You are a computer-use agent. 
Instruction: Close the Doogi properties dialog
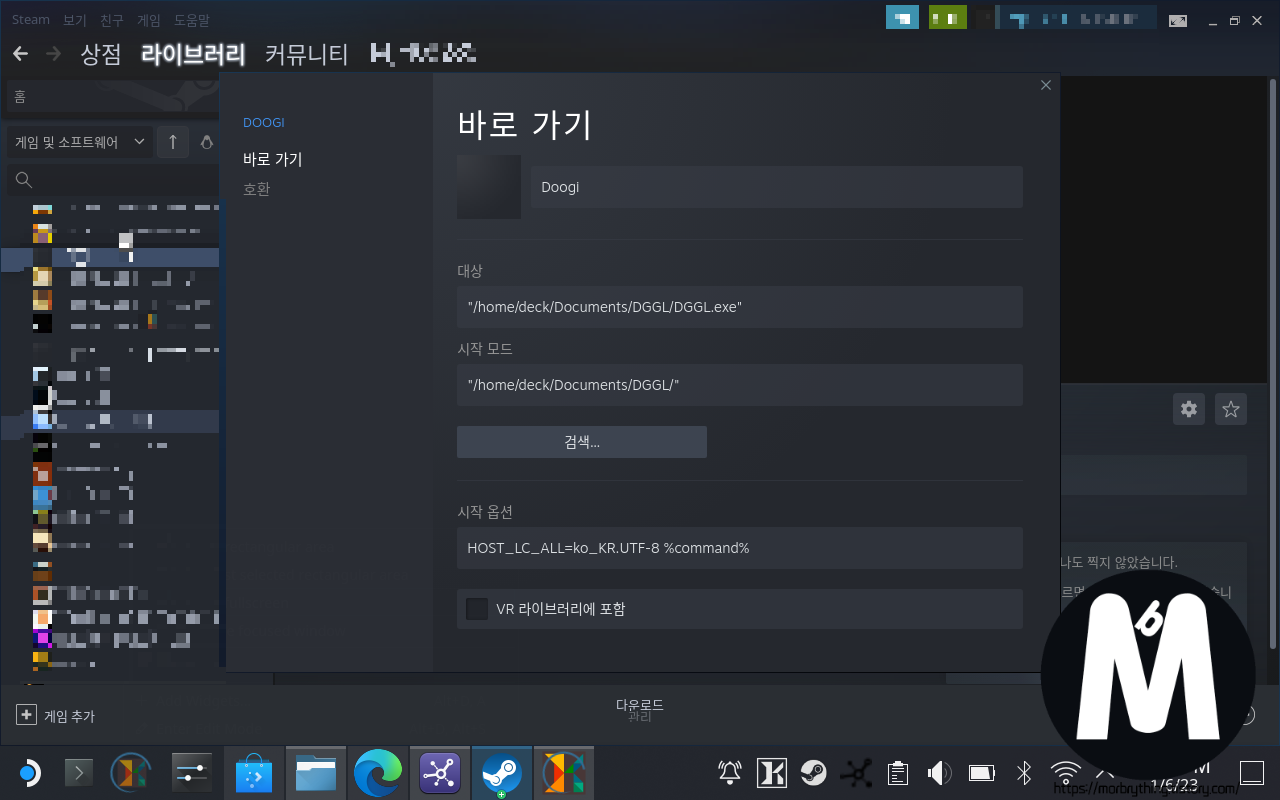point(1046,86)
